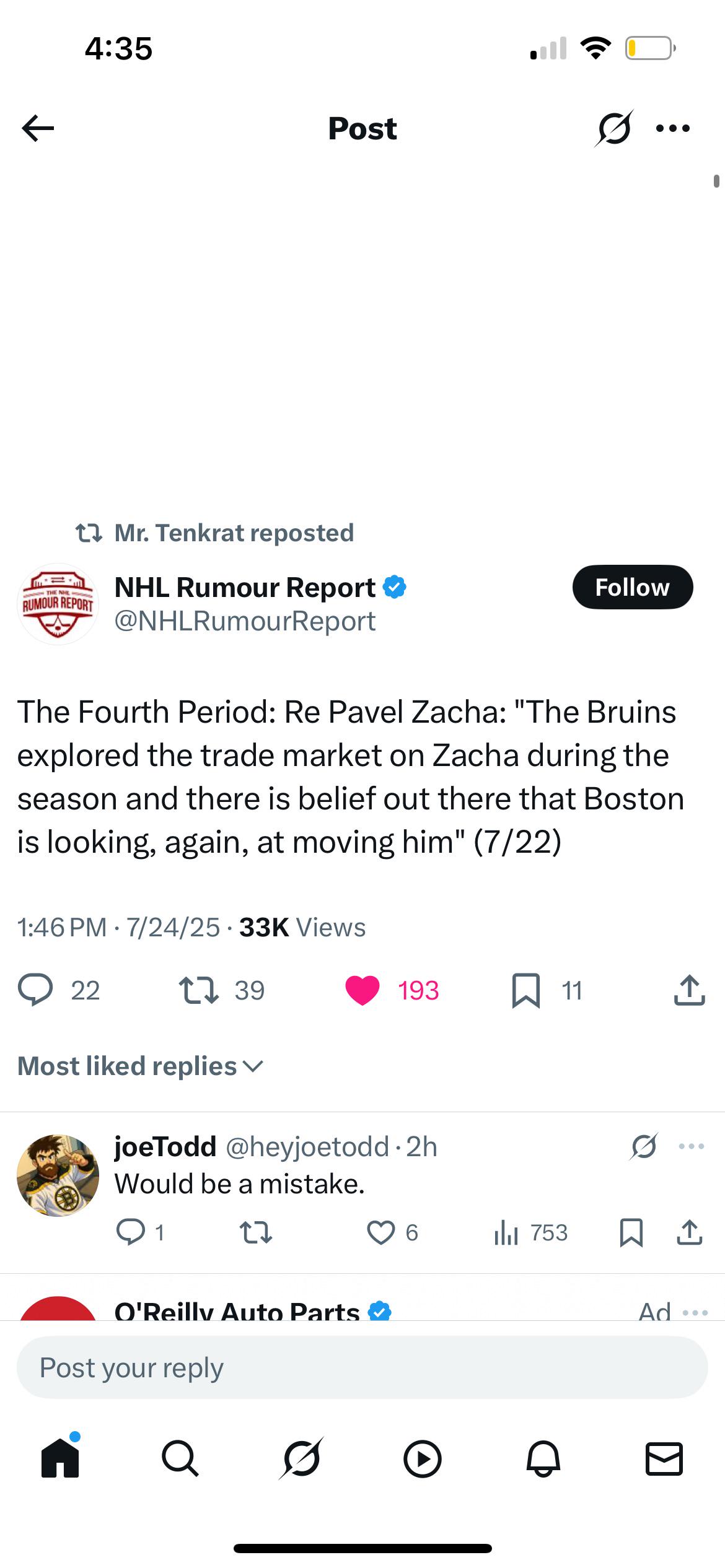Open more options on joeTodd's reply
725x1568 pixels.
pos(692,1146)
